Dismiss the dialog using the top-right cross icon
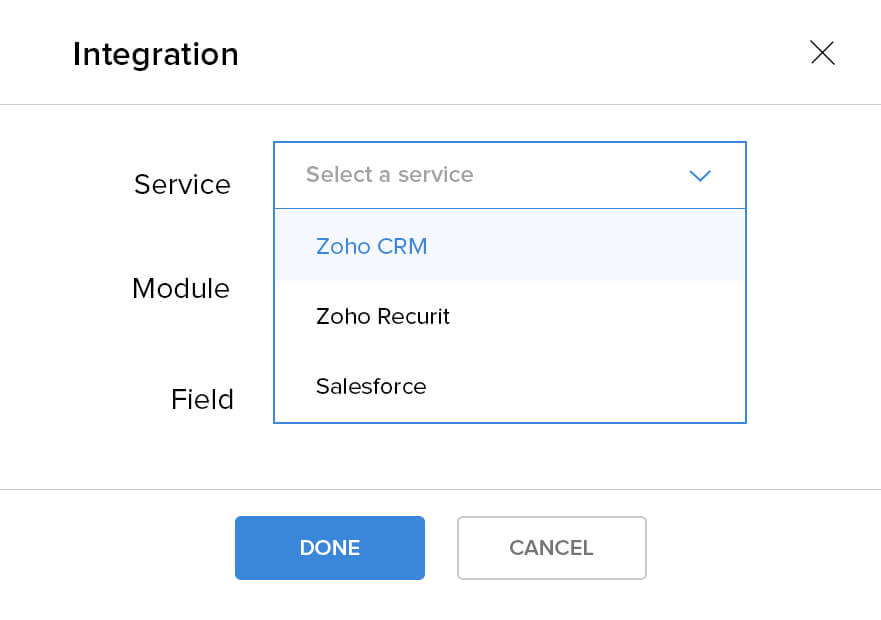 coord(822,53)
